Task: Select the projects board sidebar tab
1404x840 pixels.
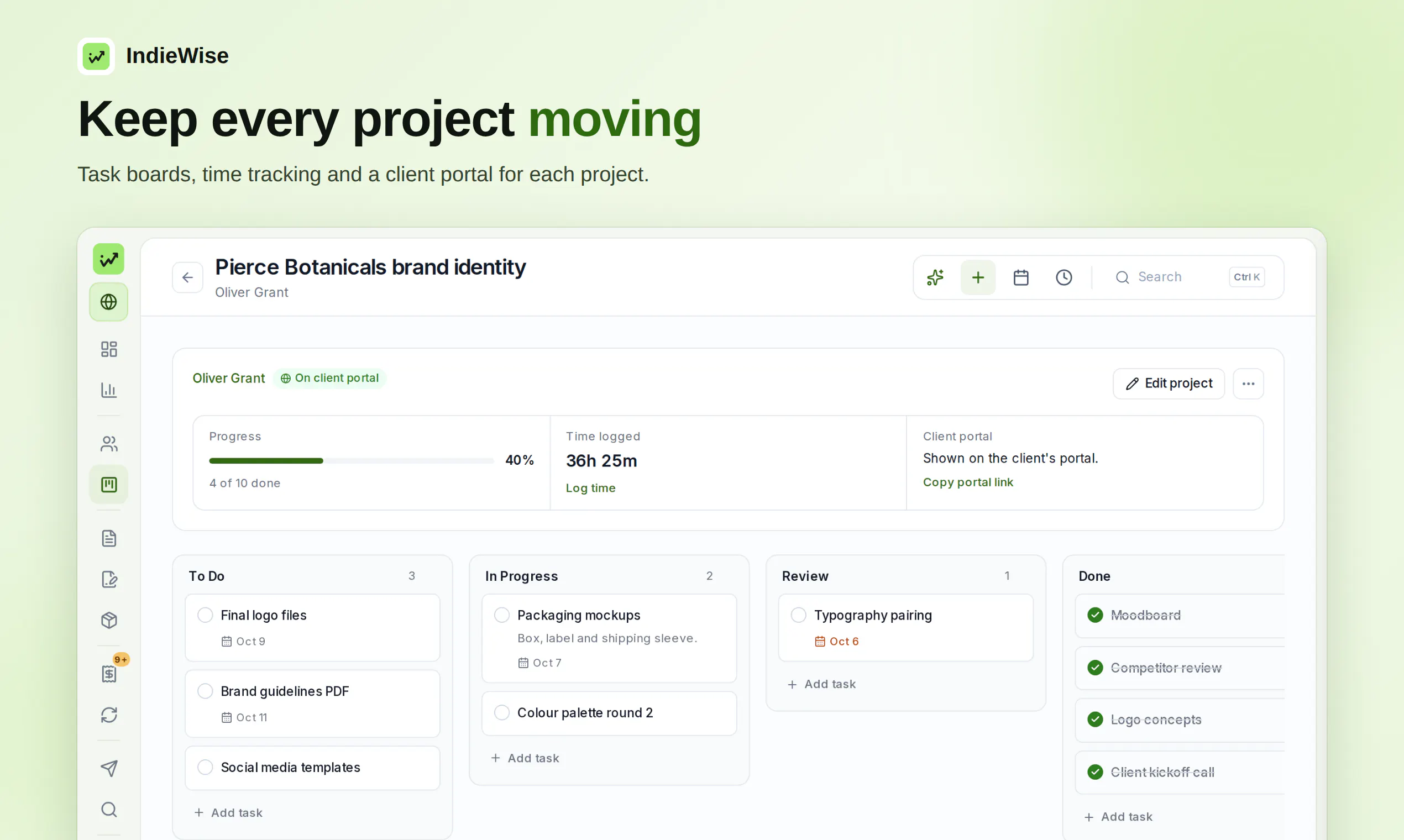Action: (x=109, y=485)
